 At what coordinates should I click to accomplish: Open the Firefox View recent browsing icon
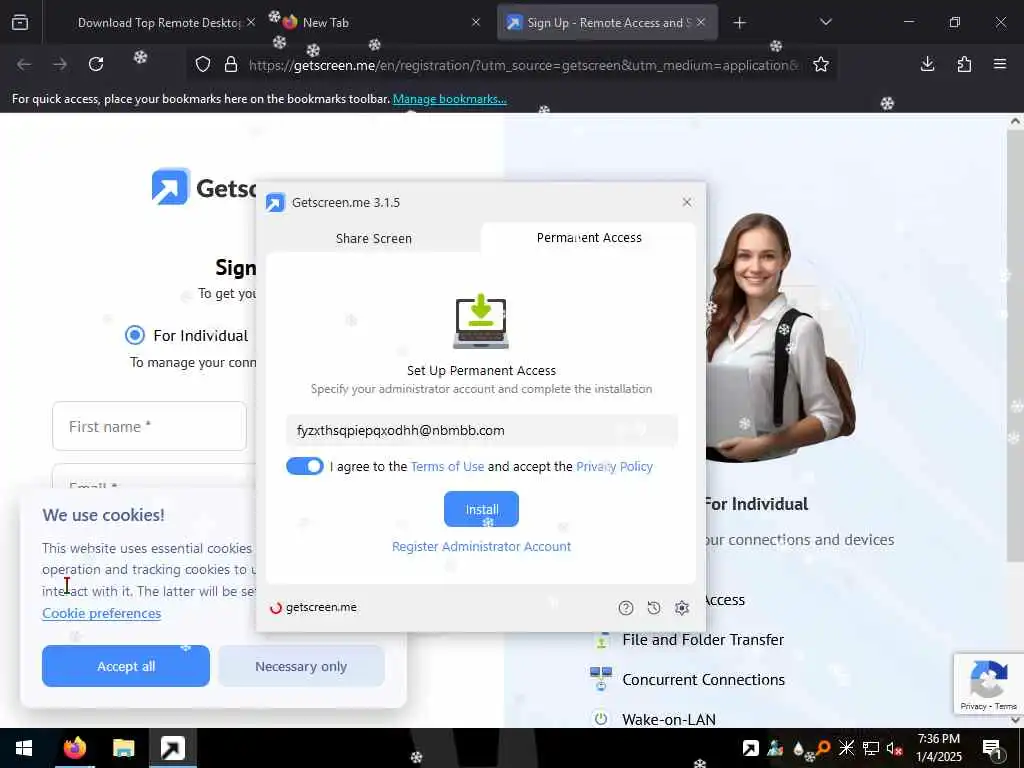(x=20, y=22)
